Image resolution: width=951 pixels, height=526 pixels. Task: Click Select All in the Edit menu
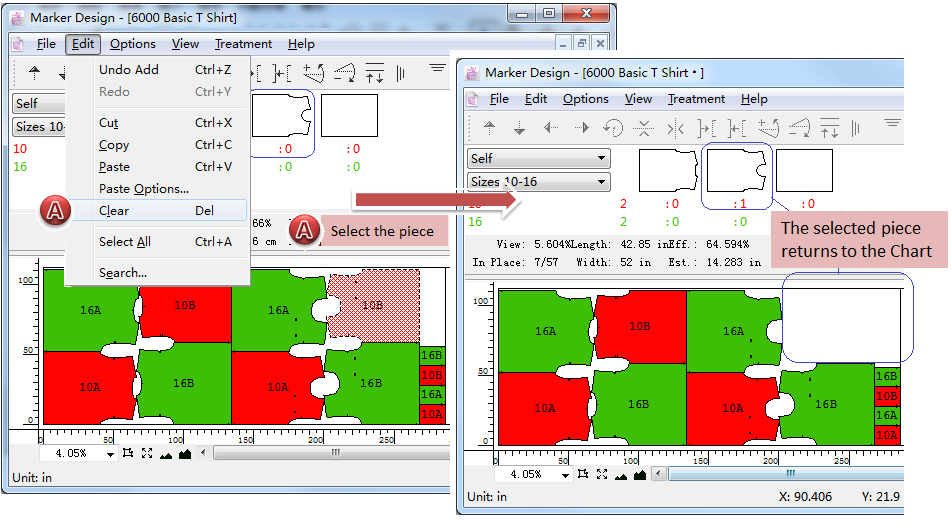[x=125, y=242]
